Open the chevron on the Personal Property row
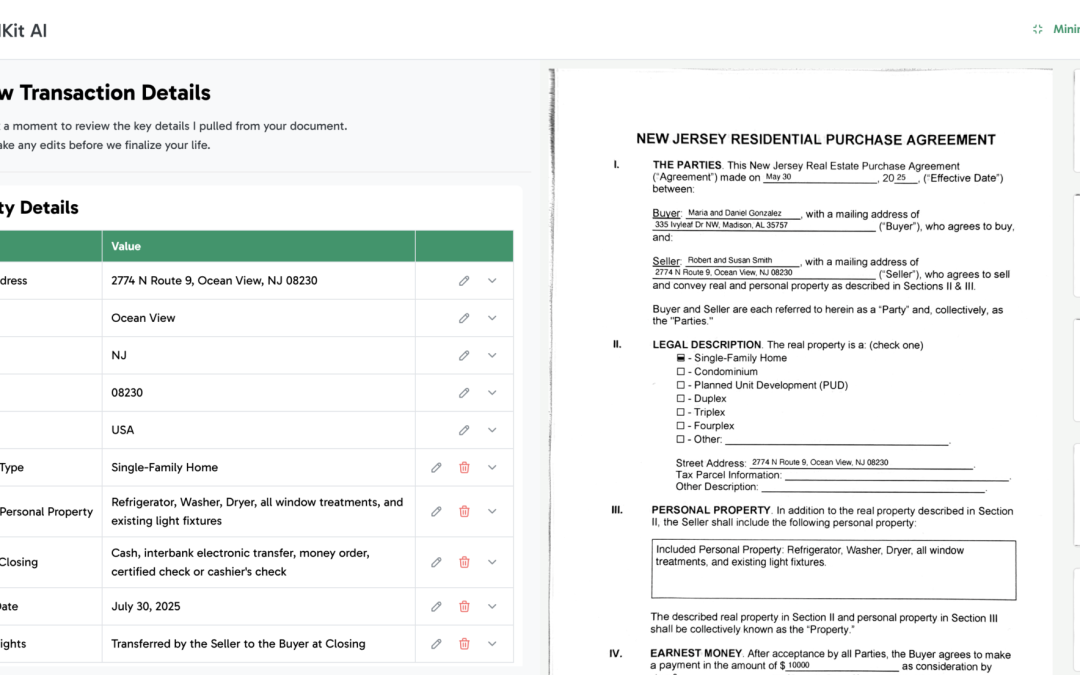The height and width of the screenshot is (675, 1080). (492, 511)
